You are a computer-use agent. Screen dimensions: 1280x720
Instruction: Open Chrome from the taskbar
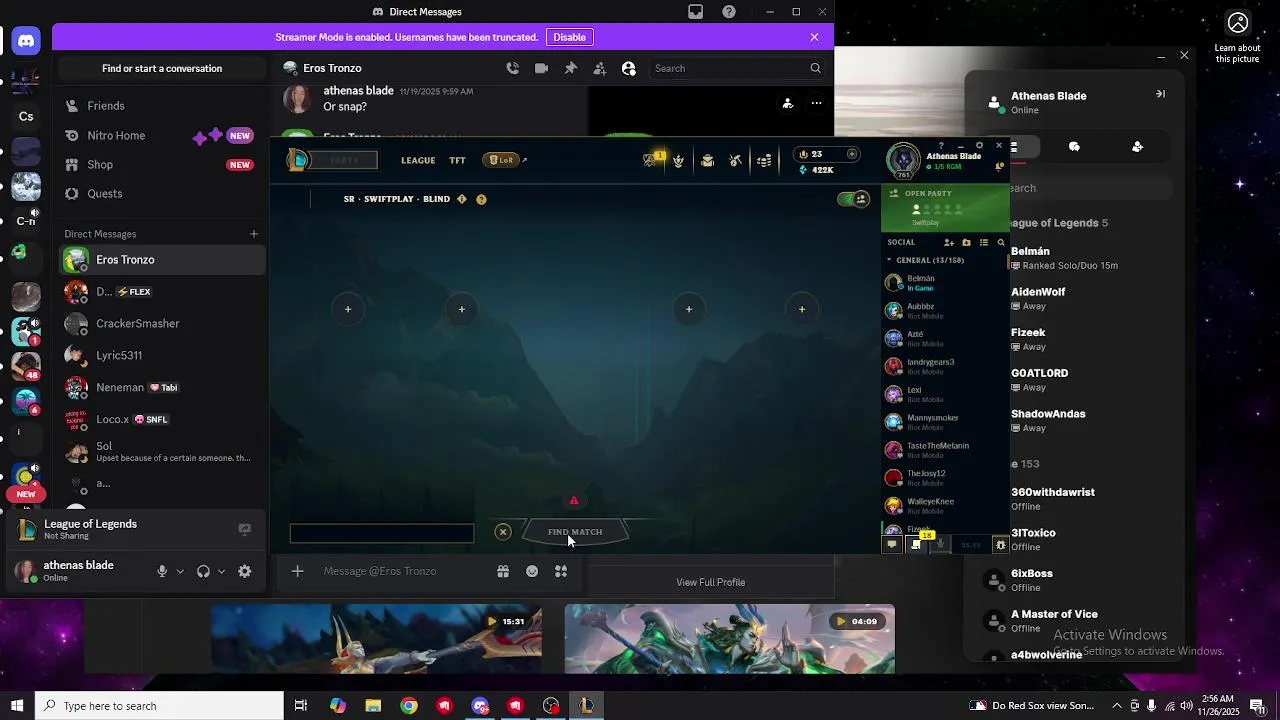pyautogui.click(x=409, y=706)
